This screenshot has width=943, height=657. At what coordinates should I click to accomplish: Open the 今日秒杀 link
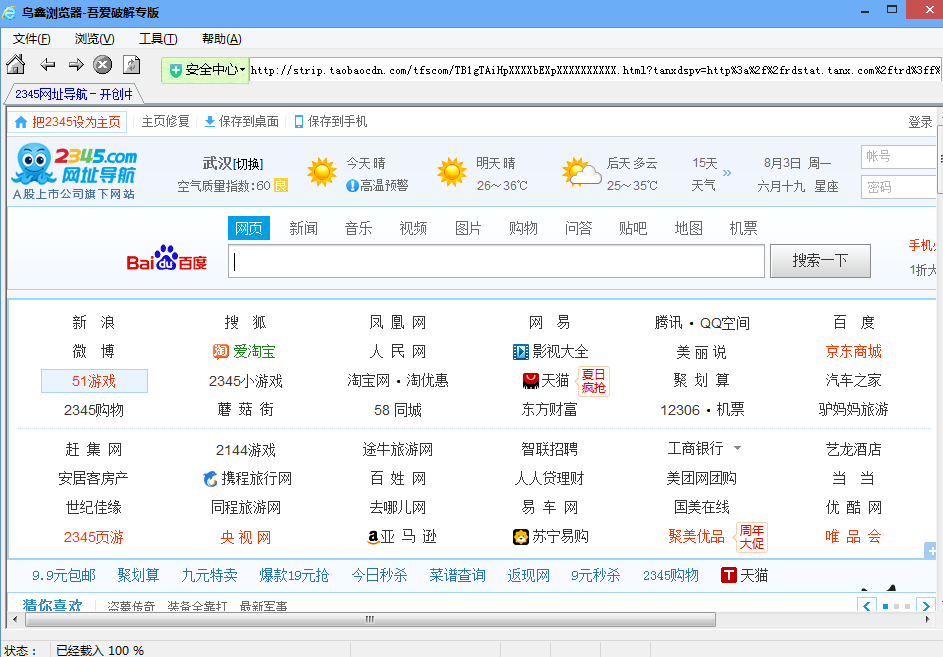(379, 576)
